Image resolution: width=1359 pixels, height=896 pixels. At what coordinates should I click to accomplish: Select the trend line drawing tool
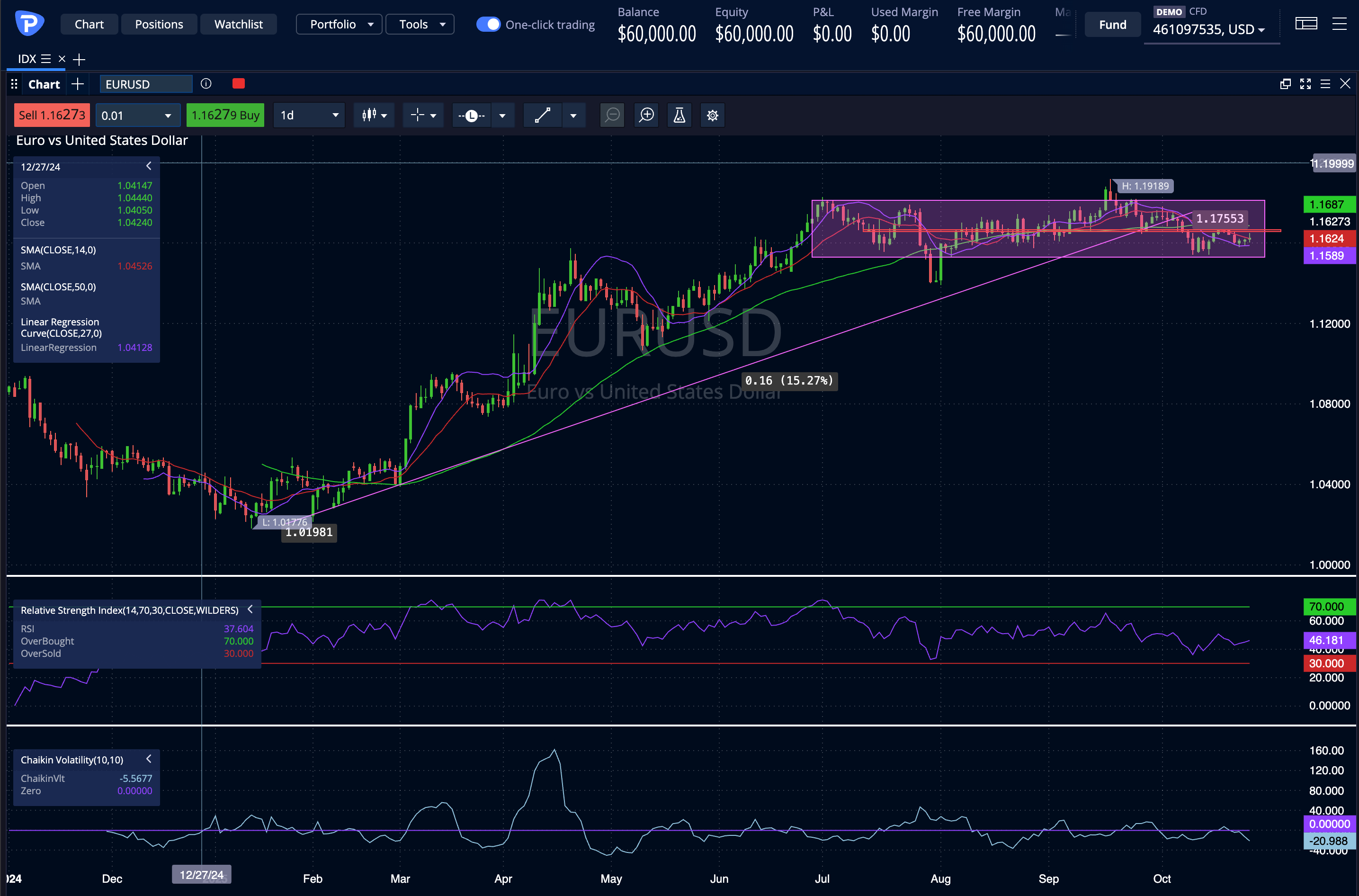(542, 116)
